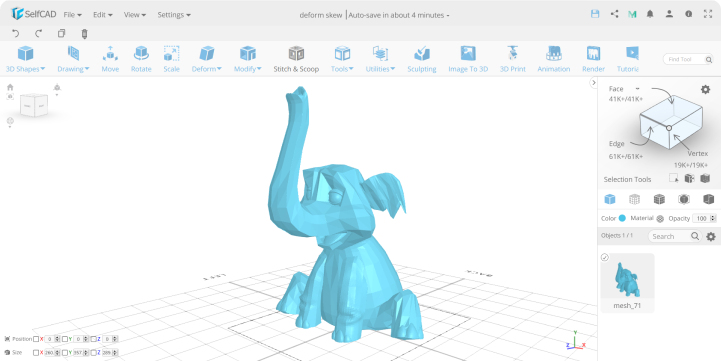Tick the Size Y checkbox

[65, 353]
